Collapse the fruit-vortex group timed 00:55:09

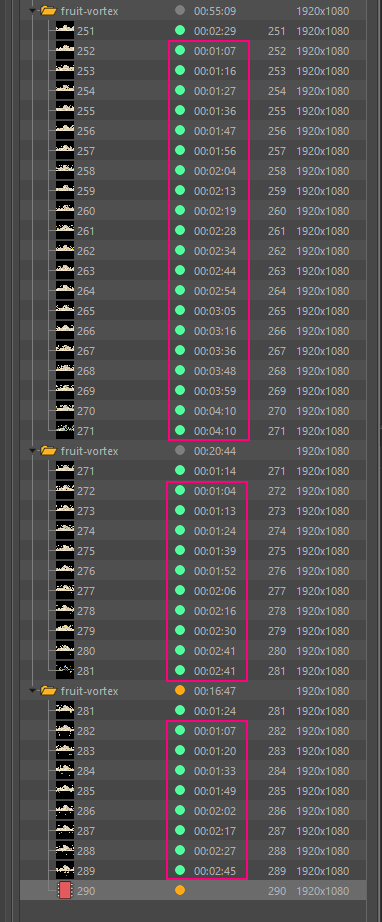[x=33, y=11]
